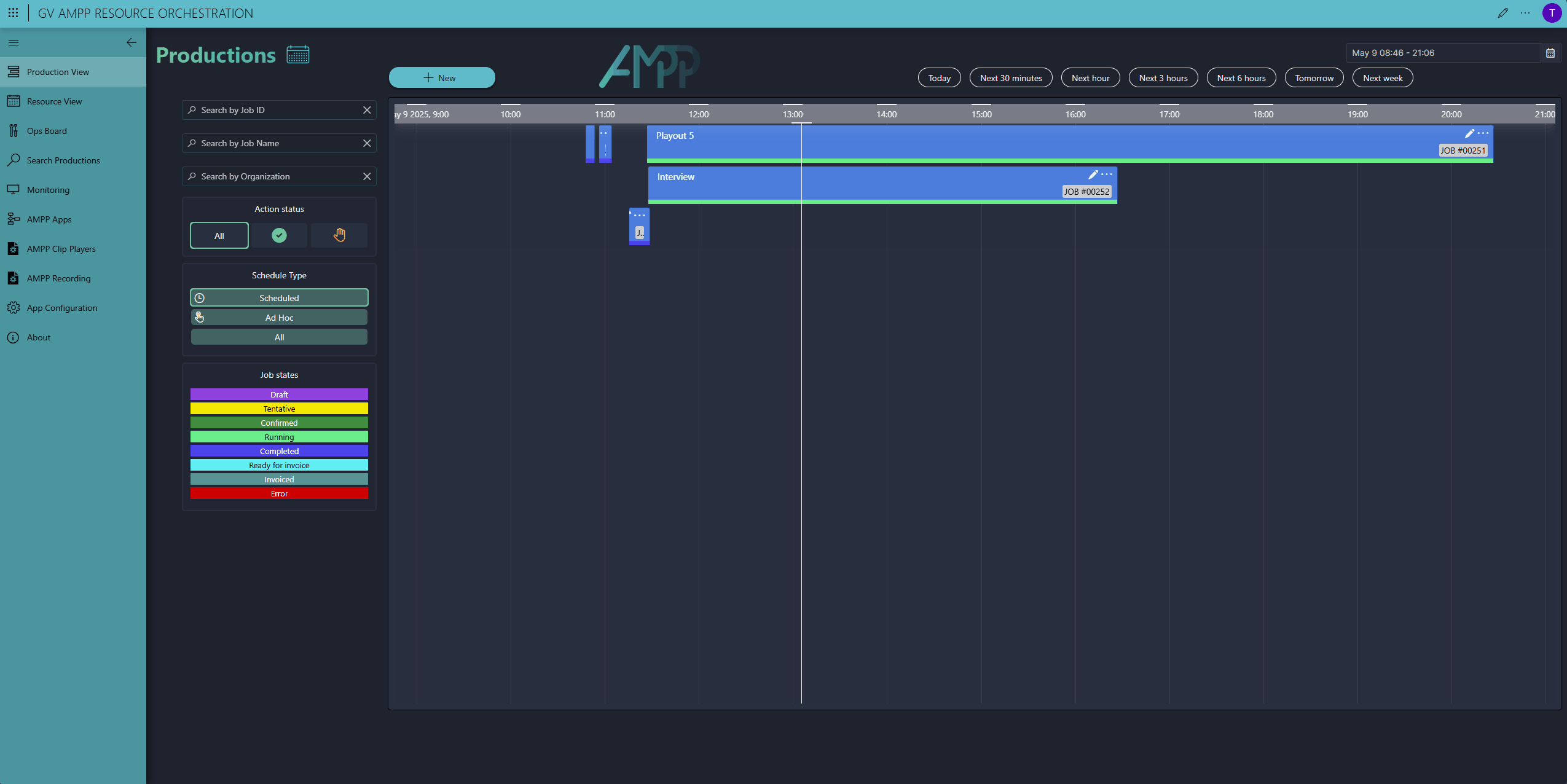Image resolution: width=1567 pixels, height=784 pixels.
Task: Create a New production
Action: (442, 77)
